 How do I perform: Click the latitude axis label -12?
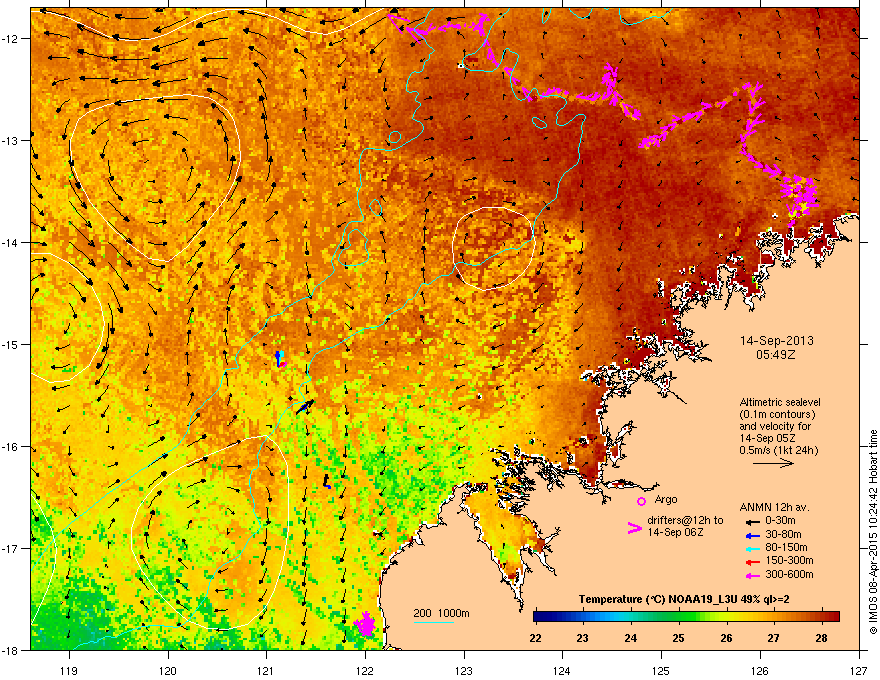[x=10, y=39]
